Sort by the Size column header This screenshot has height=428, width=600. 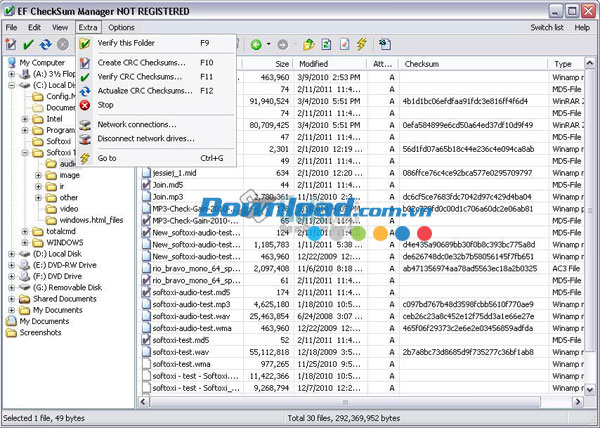(x=267, y=64)
